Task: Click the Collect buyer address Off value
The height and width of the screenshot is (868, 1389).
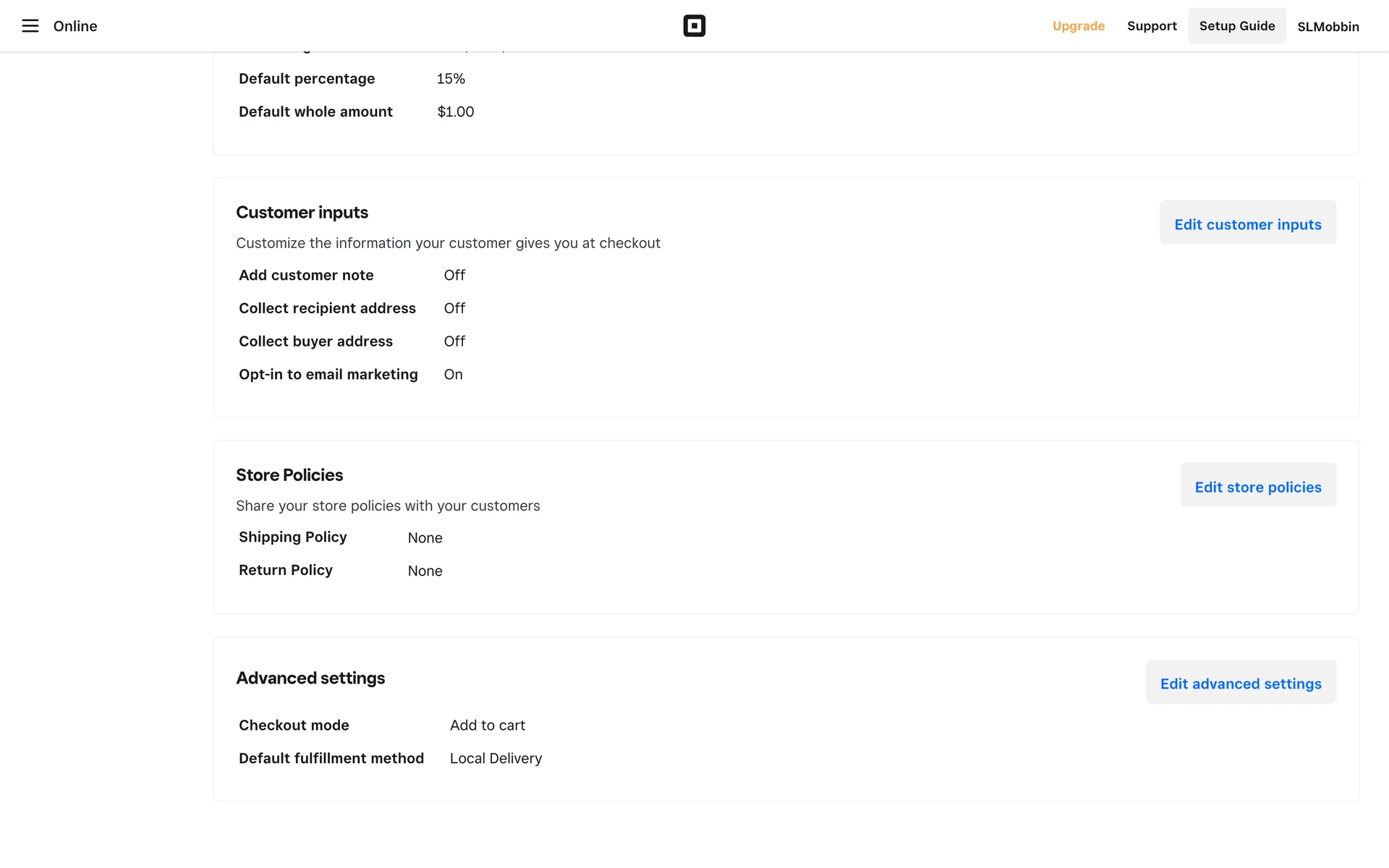Action: click(x=454, y=341)
